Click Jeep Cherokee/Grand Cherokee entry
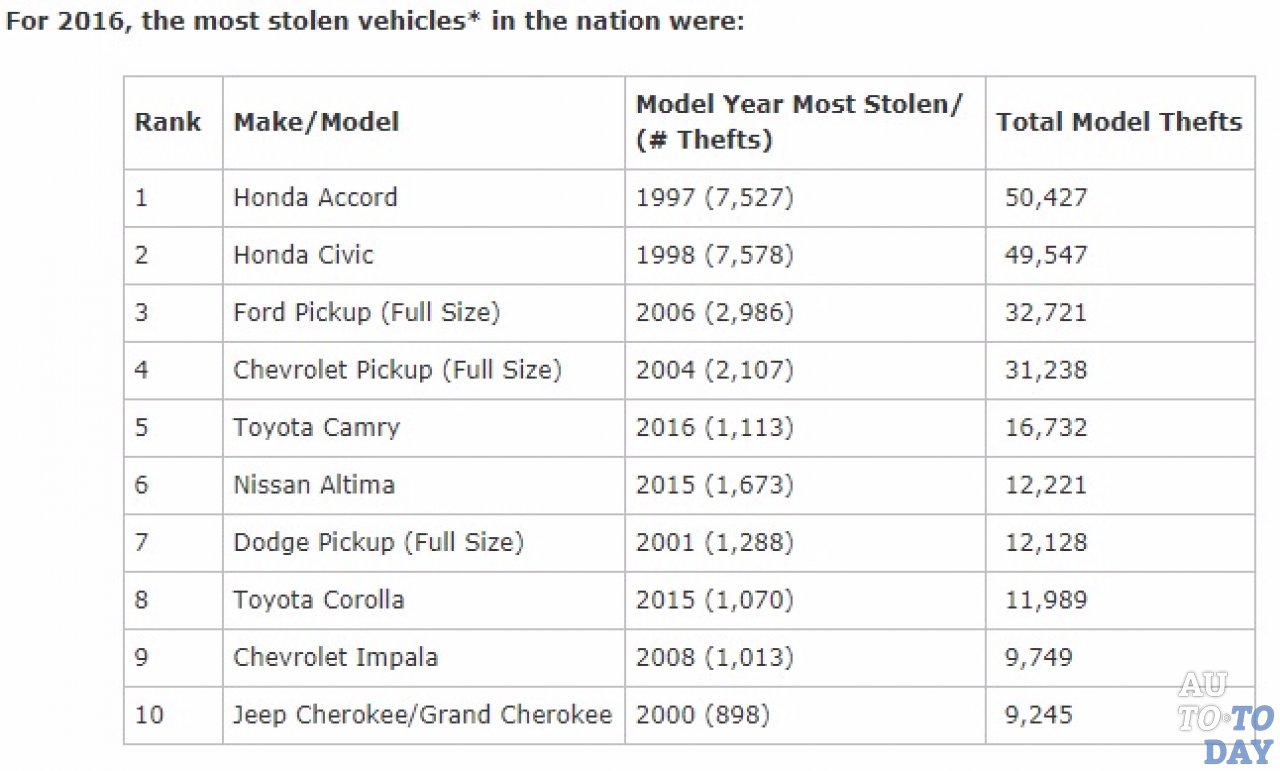 [422, 715]
